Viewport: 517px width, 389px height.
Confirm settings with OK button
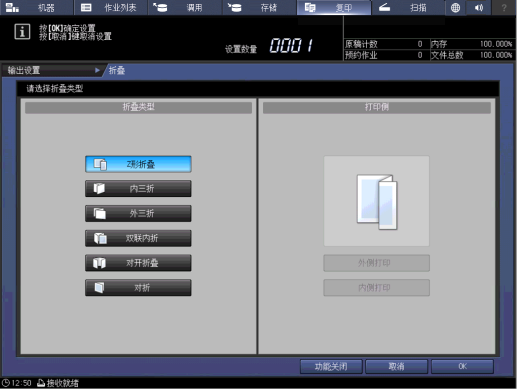(462, 366)
